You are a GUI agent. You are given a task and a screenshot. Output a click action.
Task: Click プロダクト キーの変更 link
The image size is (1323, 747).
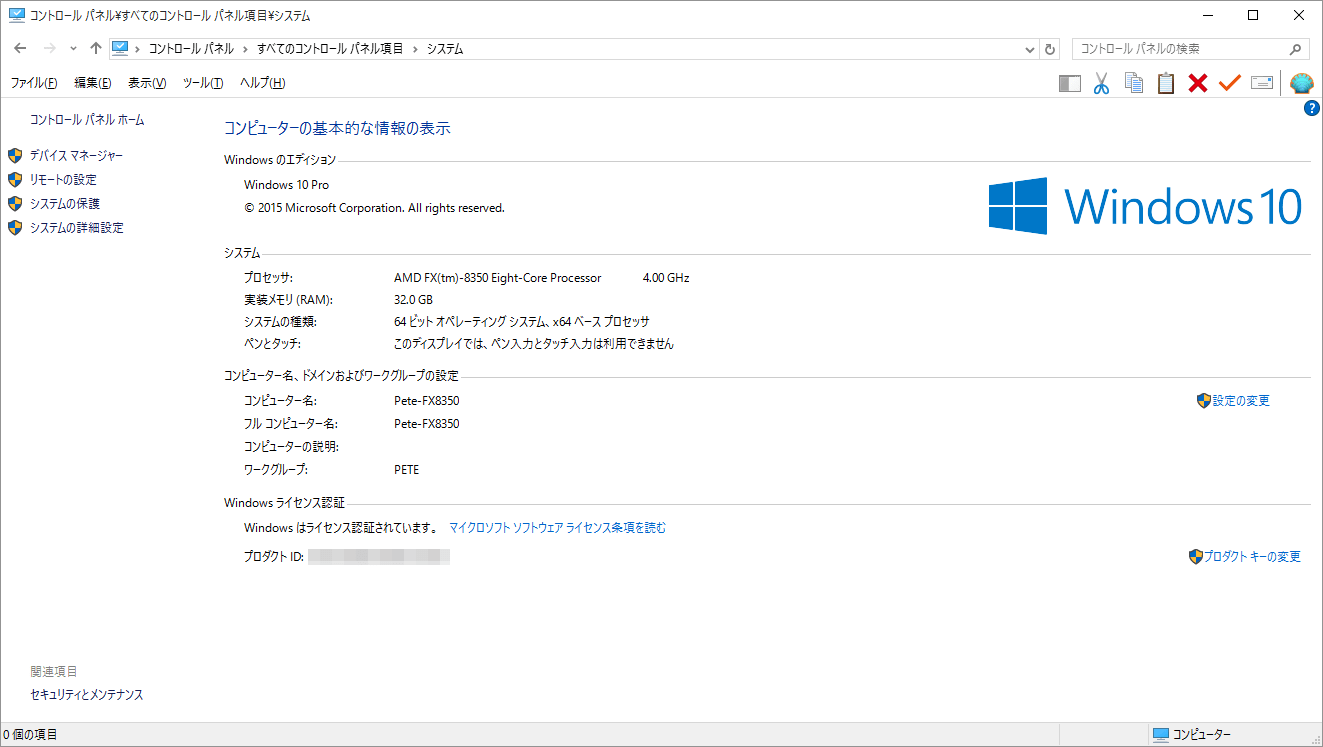(x=1253, y=557)
